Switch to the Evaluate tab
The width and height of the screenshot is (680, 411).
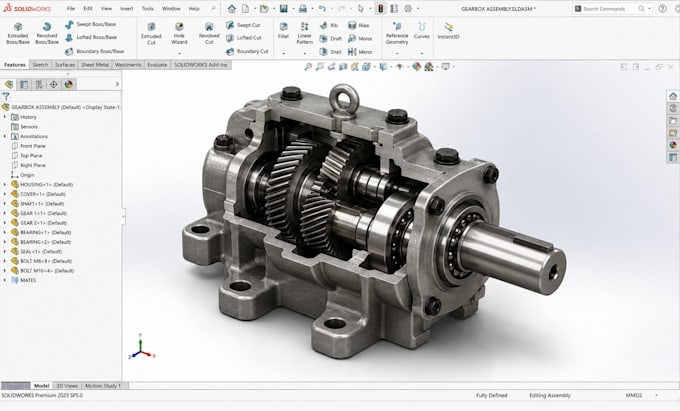coord(157,65)
